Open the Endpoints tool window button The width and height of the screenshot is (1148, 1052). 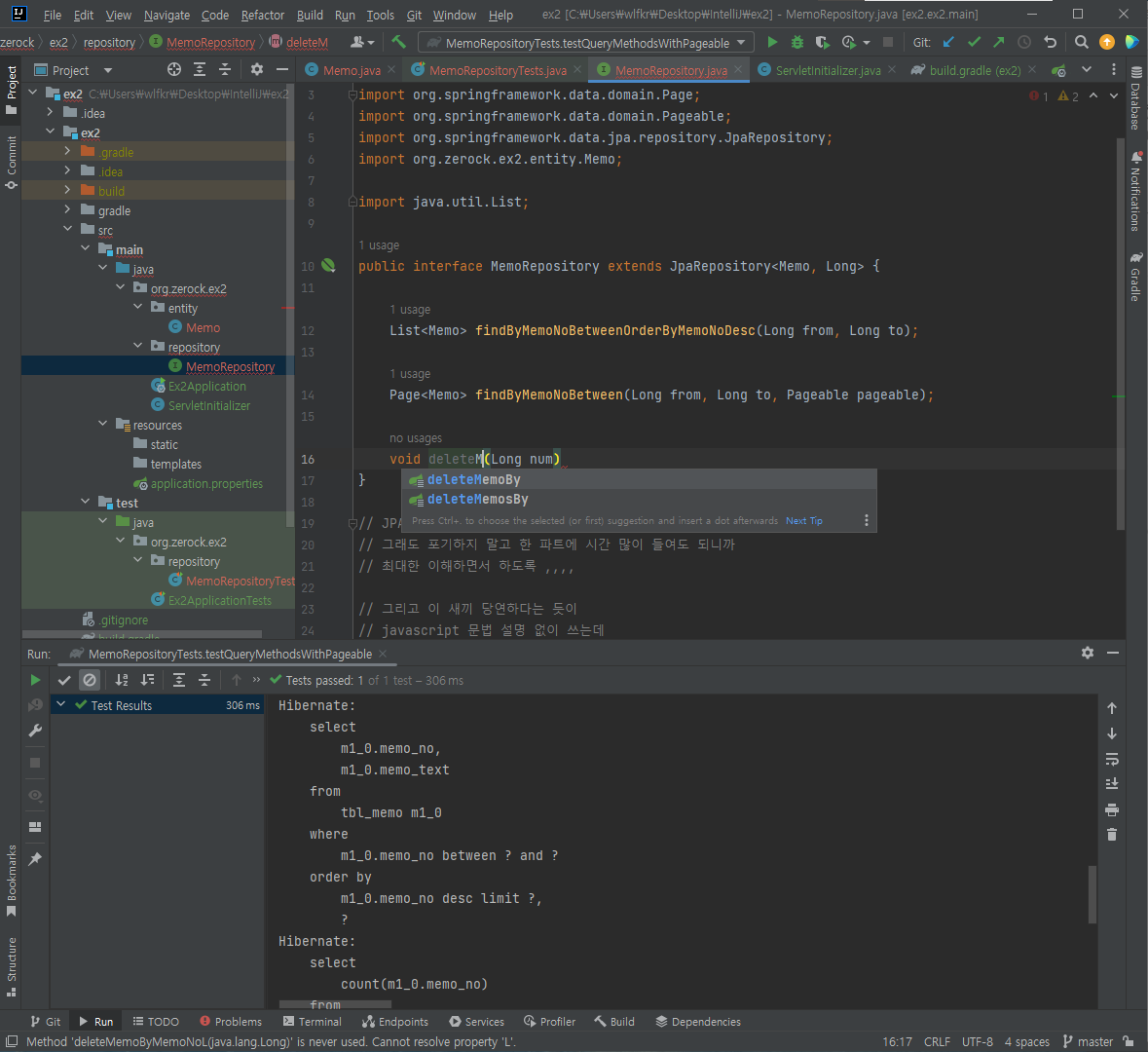(395, 1021)
